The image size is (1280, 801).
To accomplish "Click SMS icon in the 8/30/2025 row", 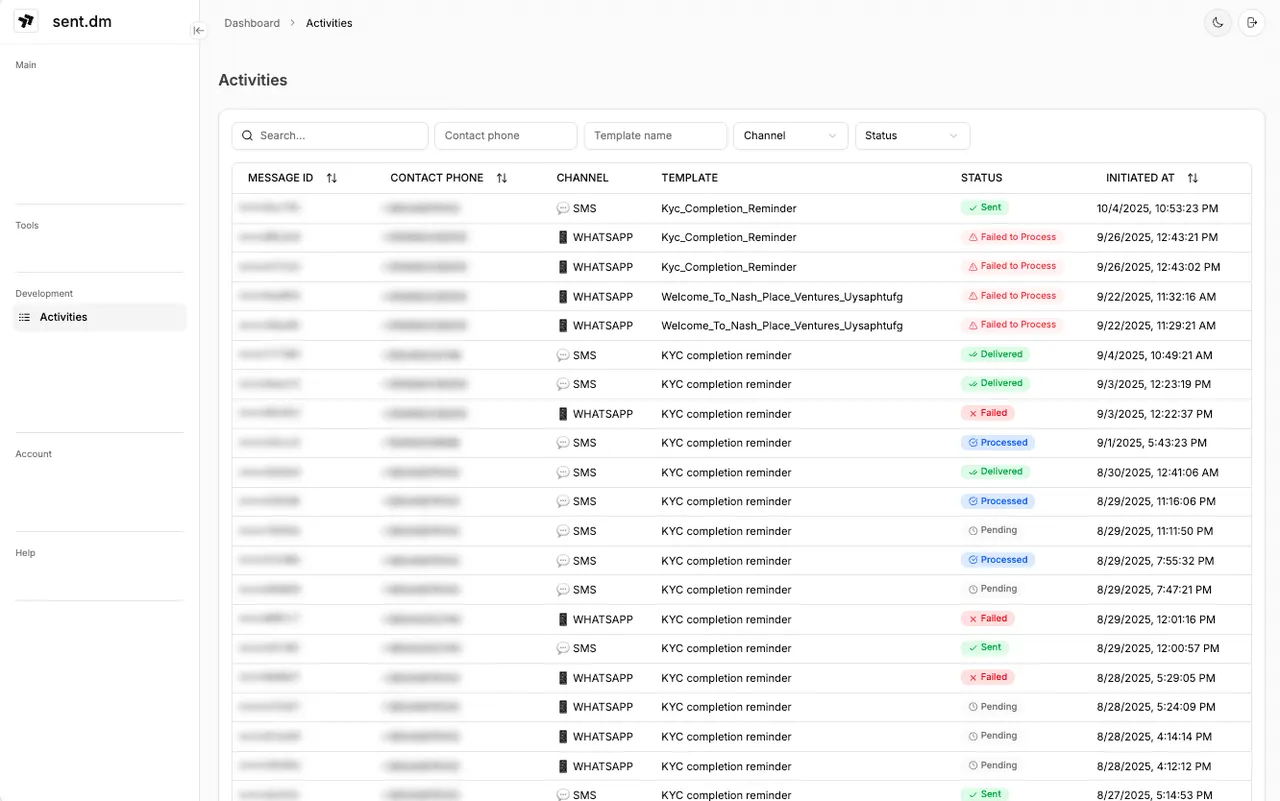I will click(563, 472).
